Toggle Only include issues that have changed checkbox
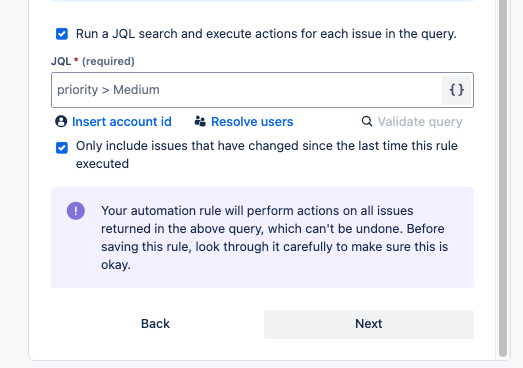This screenshot has width=523, height=368. (x=62, y=147)
